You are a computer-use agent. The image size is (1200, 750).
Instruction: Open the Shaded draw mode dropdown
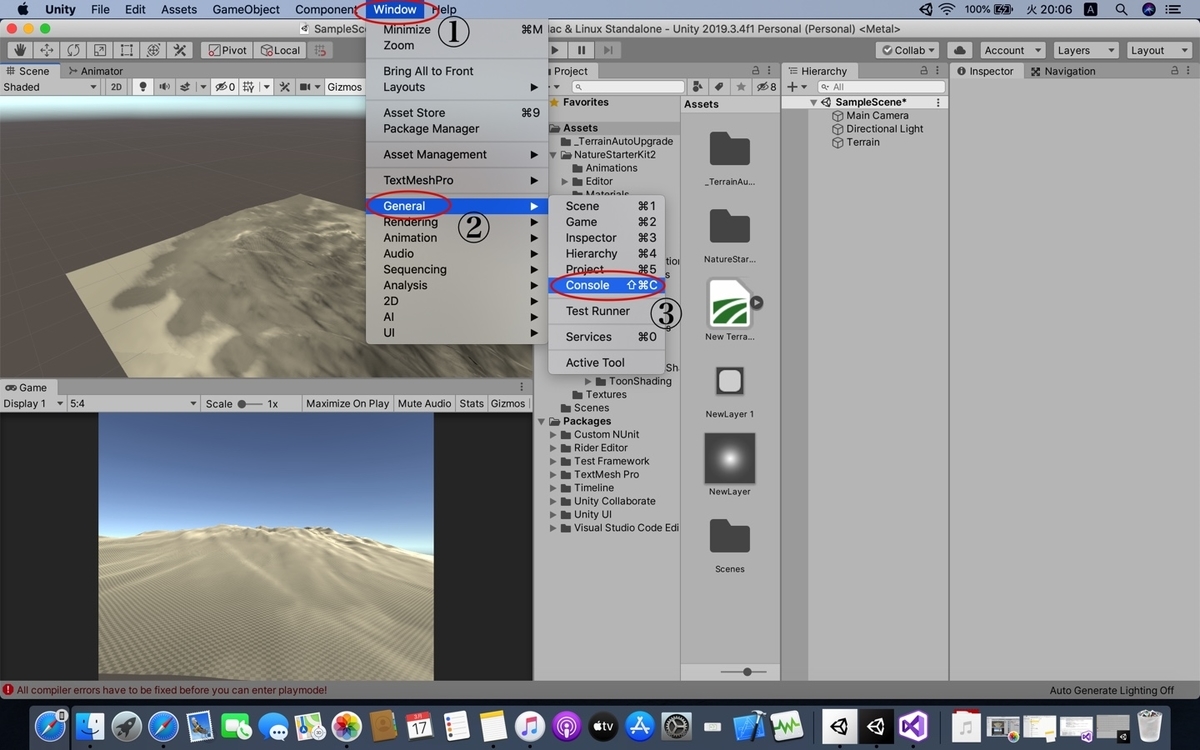50,87
